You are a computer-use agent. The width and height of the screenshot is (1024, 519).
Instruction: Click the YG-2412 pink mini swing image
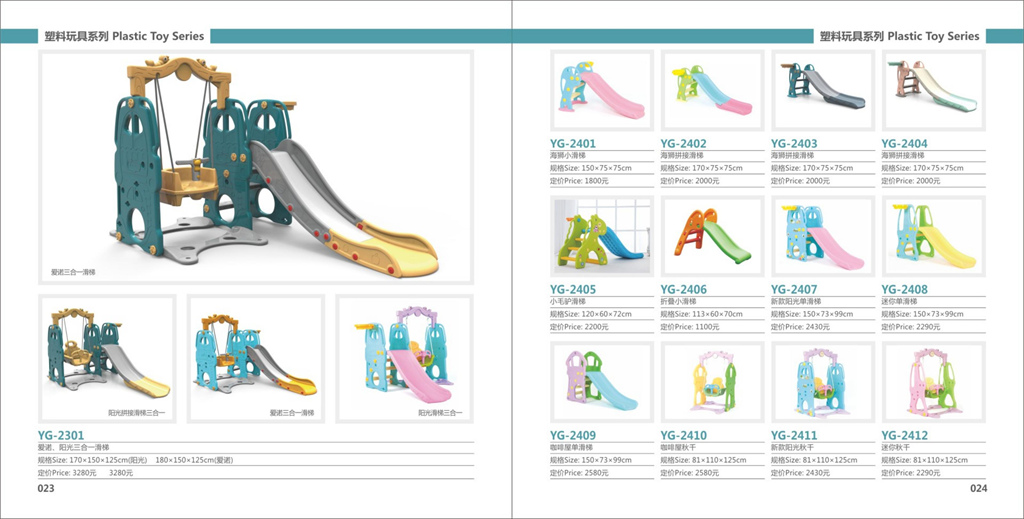933,382
